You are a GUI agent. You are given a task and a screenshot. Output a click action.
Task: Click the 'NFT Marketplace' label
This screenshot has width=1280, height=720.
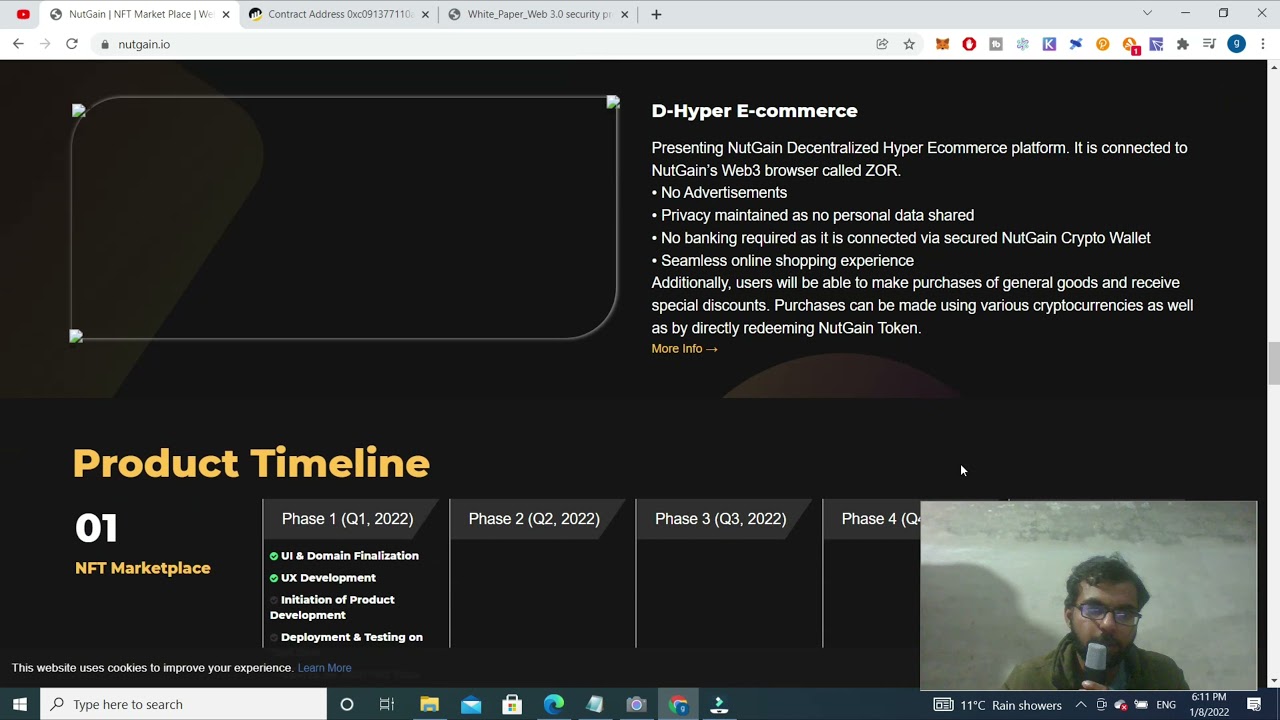tap(143, 568)
